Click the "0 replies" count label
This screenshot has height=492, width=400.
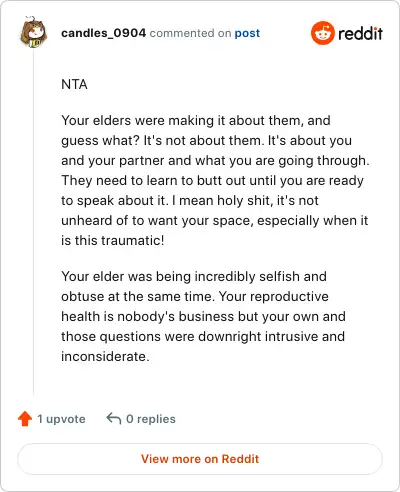[x=151, y=419]
